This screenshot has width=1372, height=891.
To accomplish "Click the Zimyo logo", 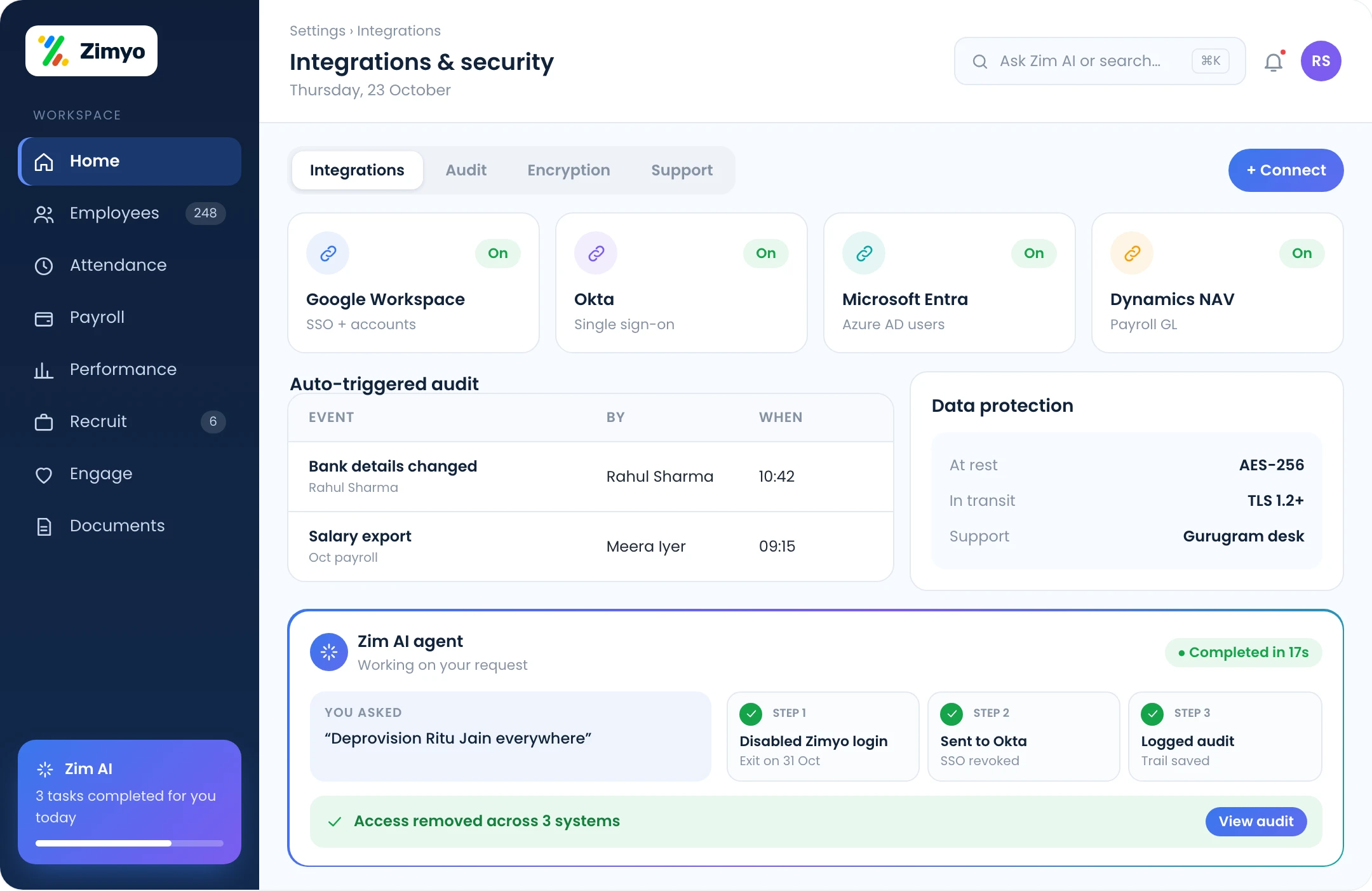I will 91,51.
